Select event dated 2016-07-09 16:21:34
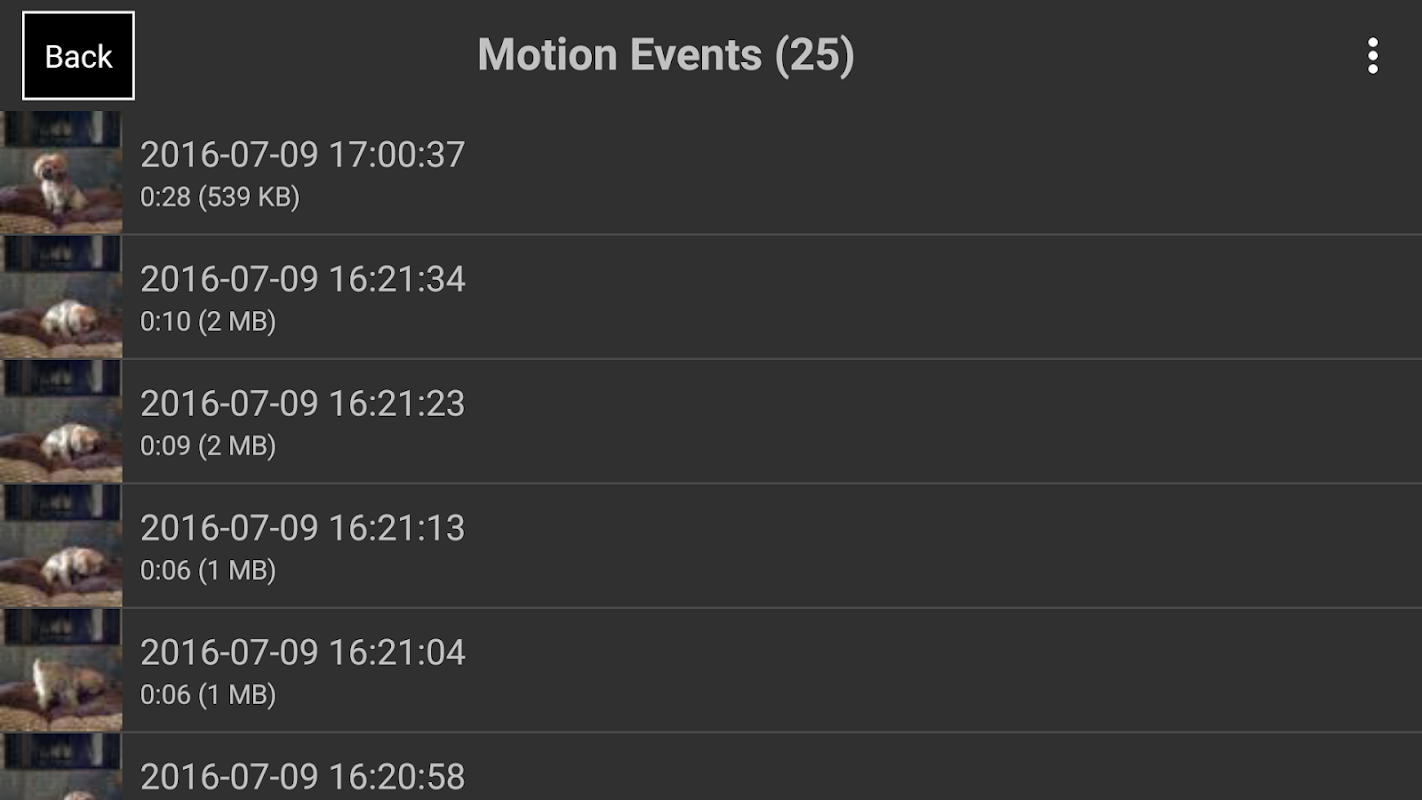The height and width of the screenshot is (800, 1422). point(302,279)
